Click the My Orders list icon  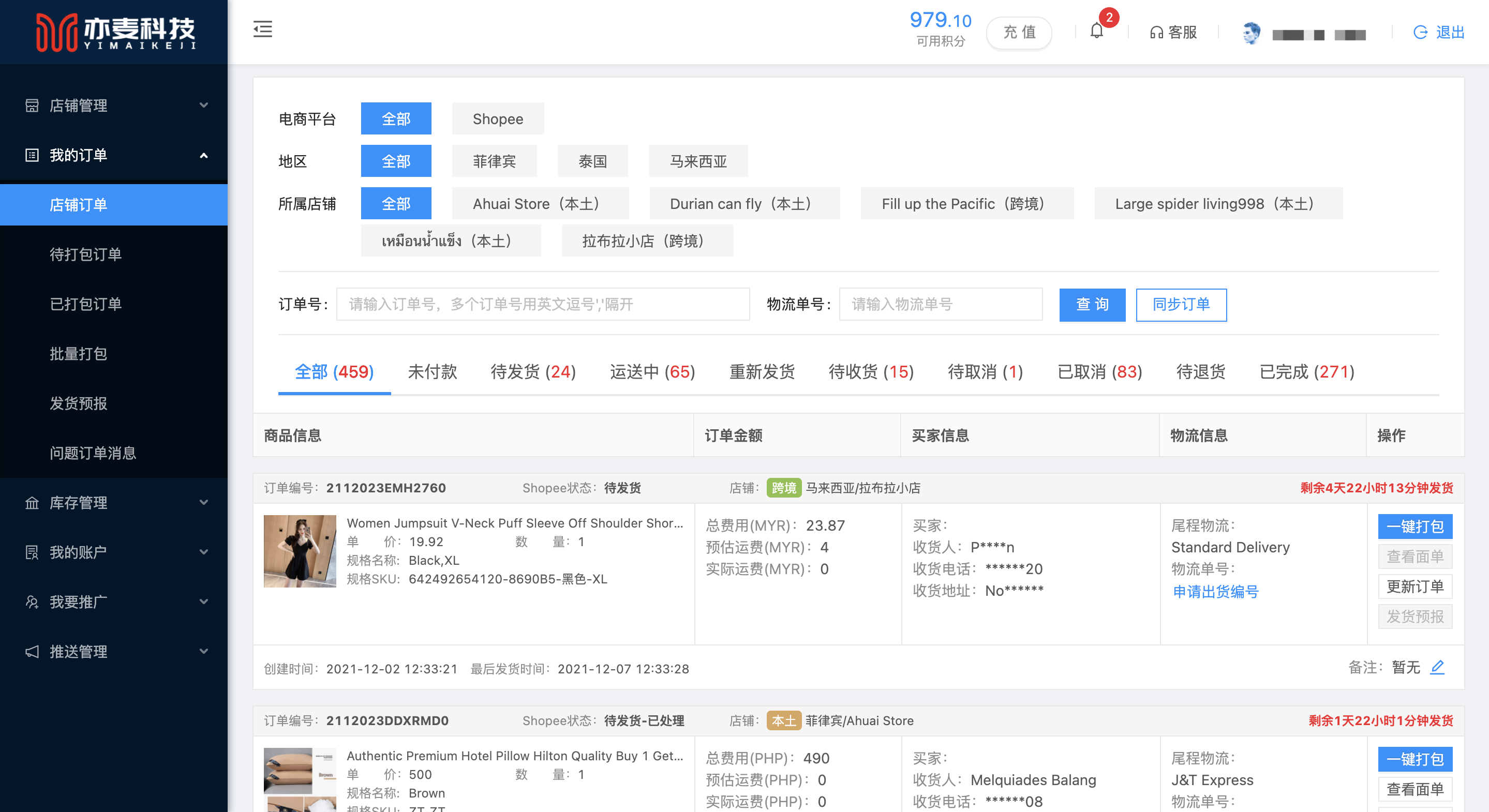32,155
